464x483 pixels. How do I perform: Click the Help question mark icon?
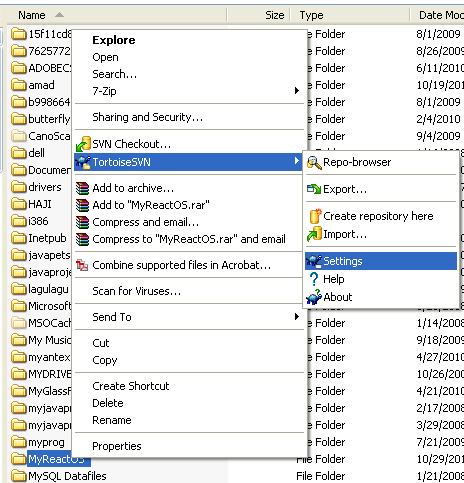point(314,279)
